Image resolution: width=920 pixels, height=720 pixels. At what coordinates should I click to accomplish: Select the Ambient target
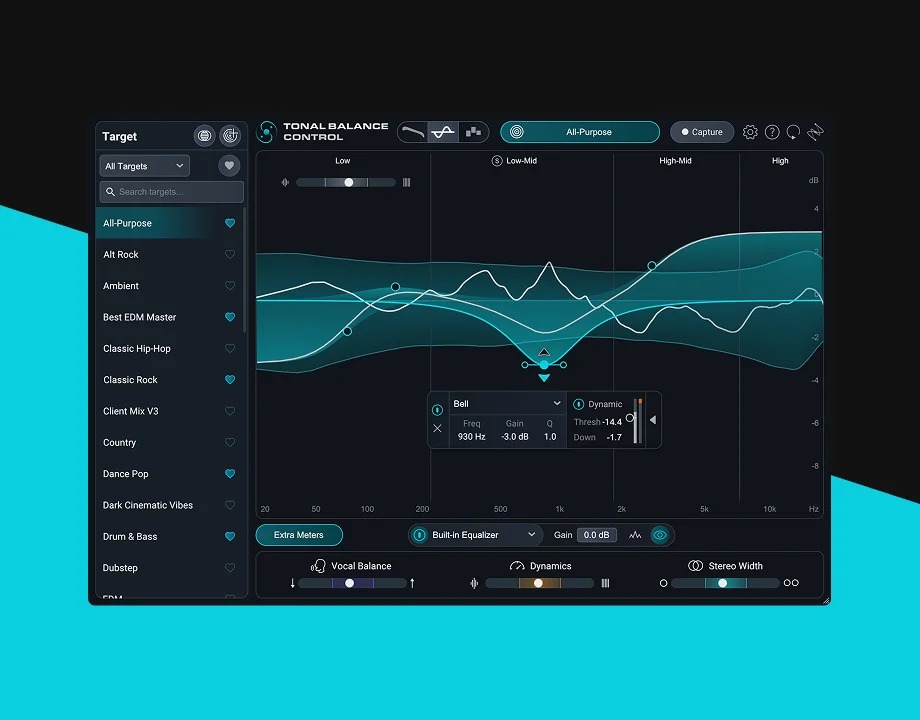(169, 286)
